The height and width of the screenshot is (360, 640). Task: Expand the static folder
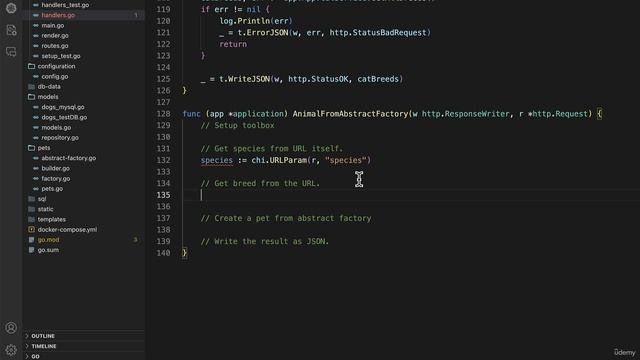45,209
